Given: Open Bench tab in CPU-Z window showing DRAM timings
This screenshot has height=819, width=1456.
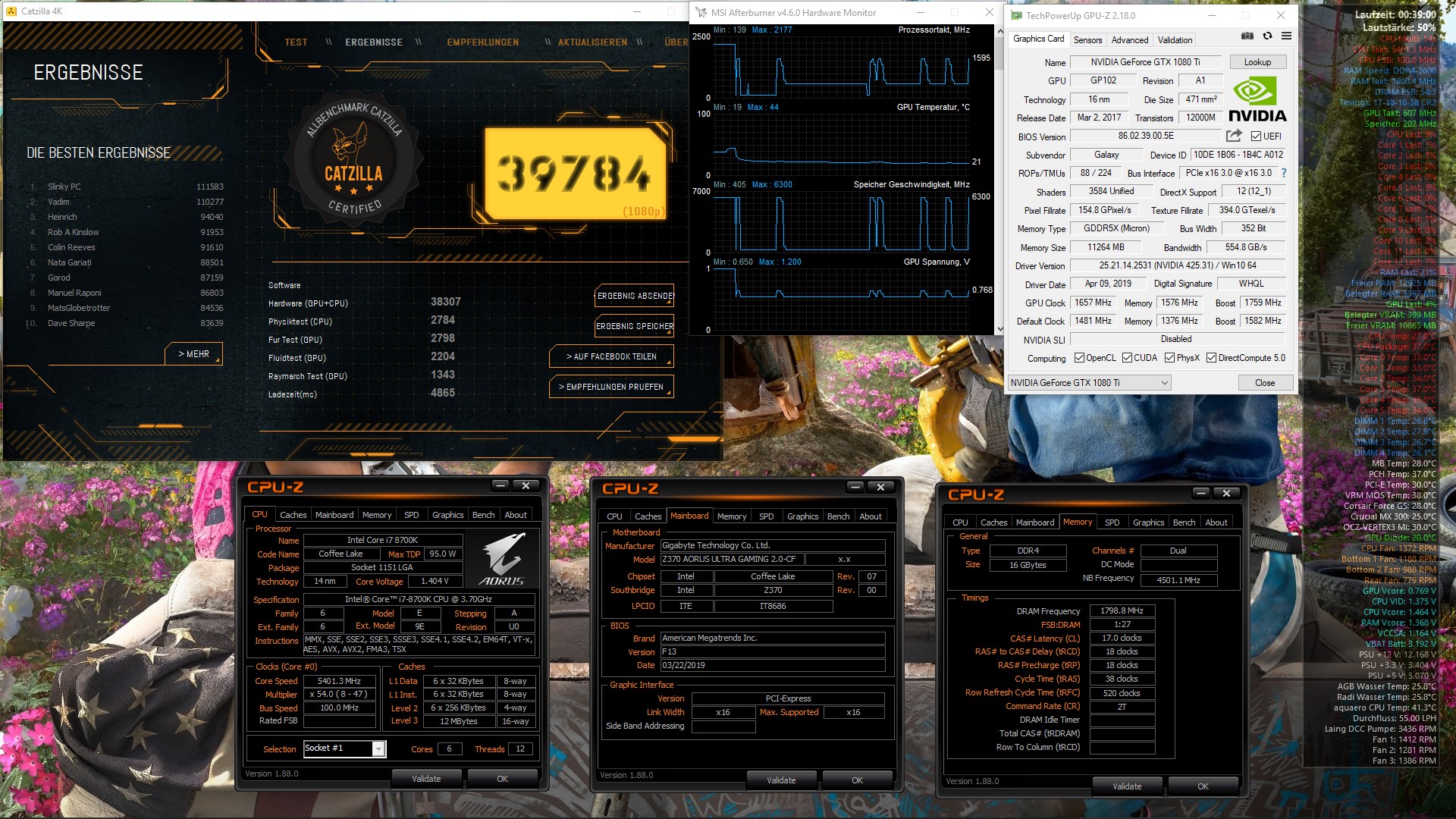Looking at the screenshot, I should tap(1184, 522).
